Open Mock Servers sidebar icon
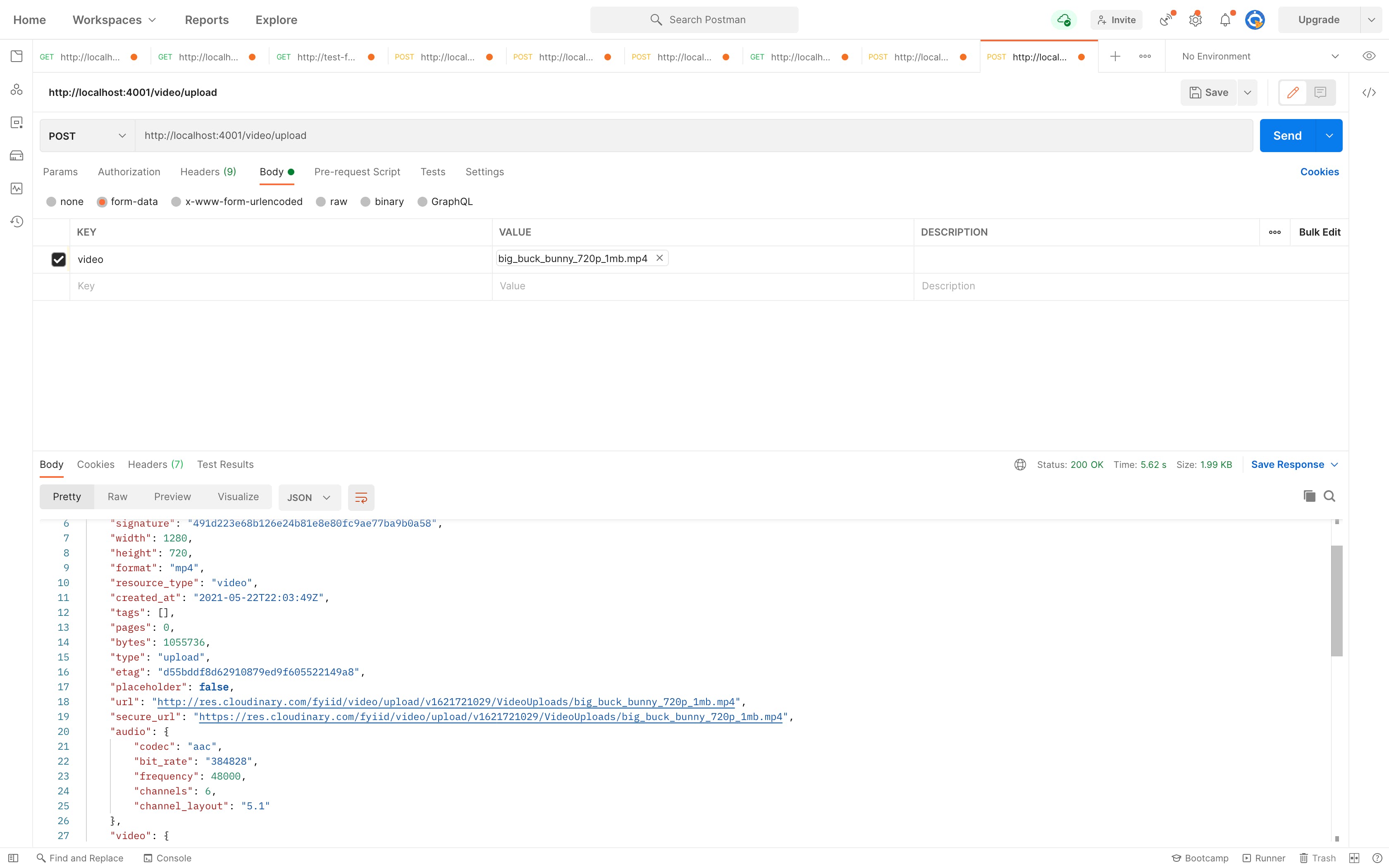Image resolution: width=1389 pixels, height=868 pixels. coord(17,155)
